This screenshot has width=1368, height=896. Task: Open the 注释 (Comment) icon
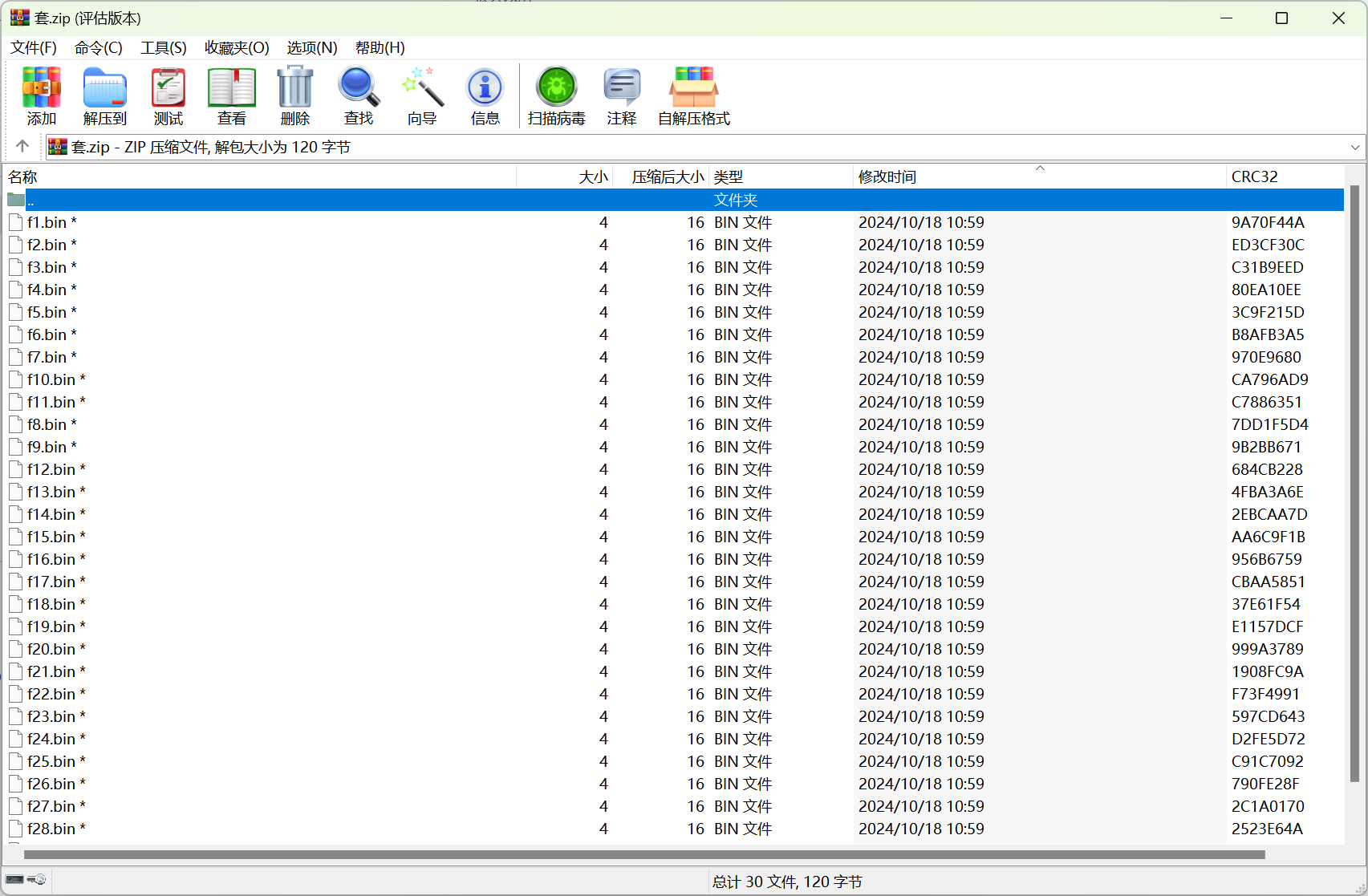tap(622, 88)
